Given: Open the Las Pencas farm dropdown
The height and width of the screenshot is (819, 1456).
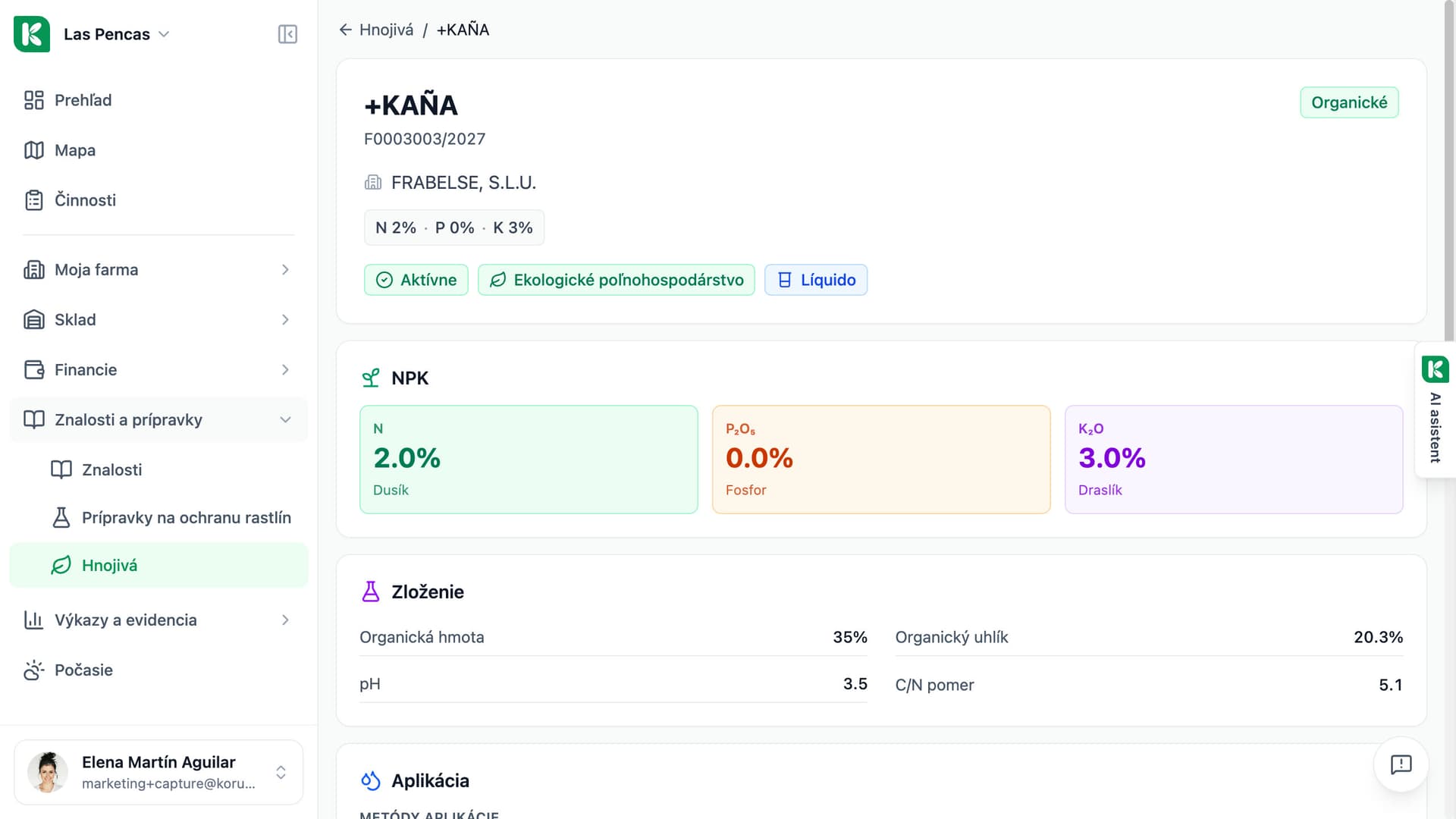Looking at the screenshot, I should 117,34.
